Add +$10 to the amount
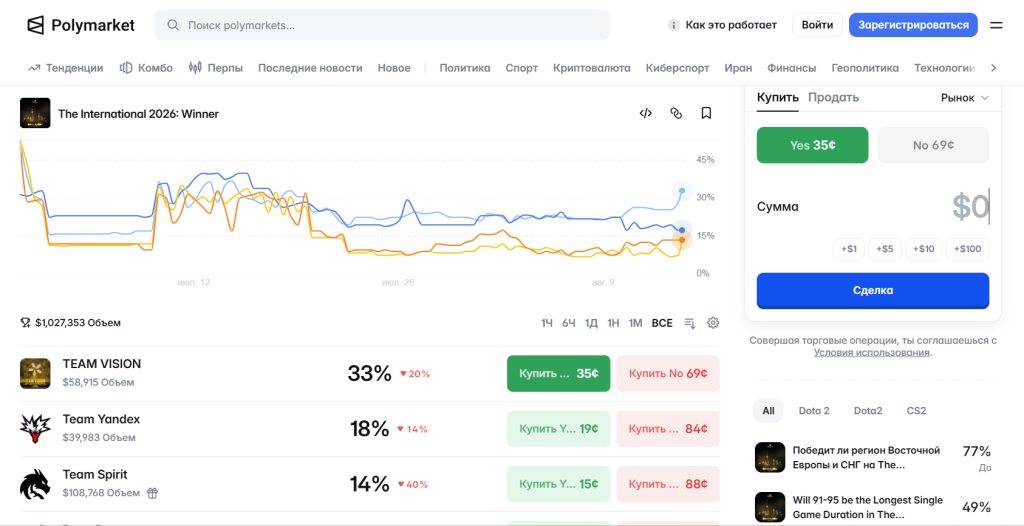Image resolution: width=1024 pixels, height=526 pixels. click(x=924, y=249)
